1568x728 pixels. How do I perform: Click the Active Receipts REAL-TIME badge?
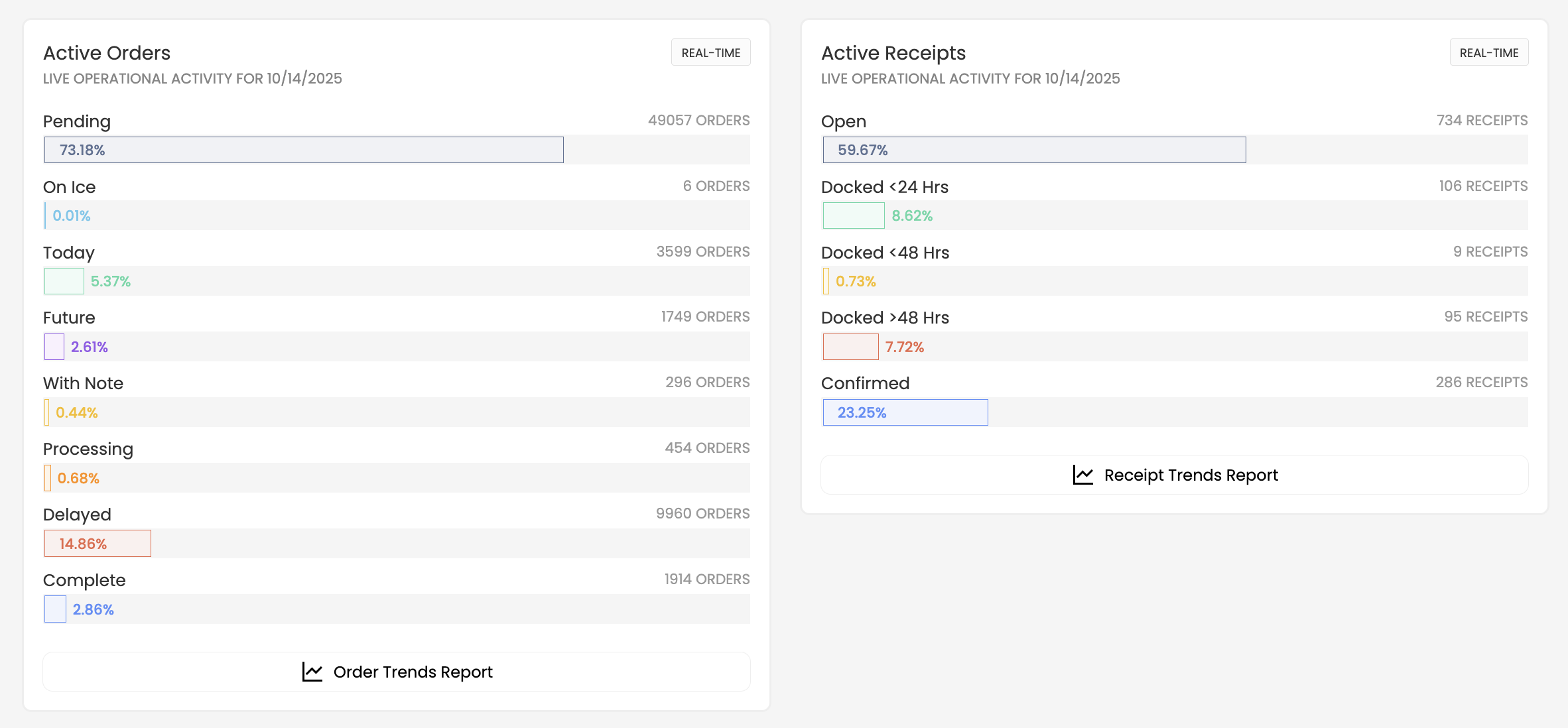pos(1488,53)
